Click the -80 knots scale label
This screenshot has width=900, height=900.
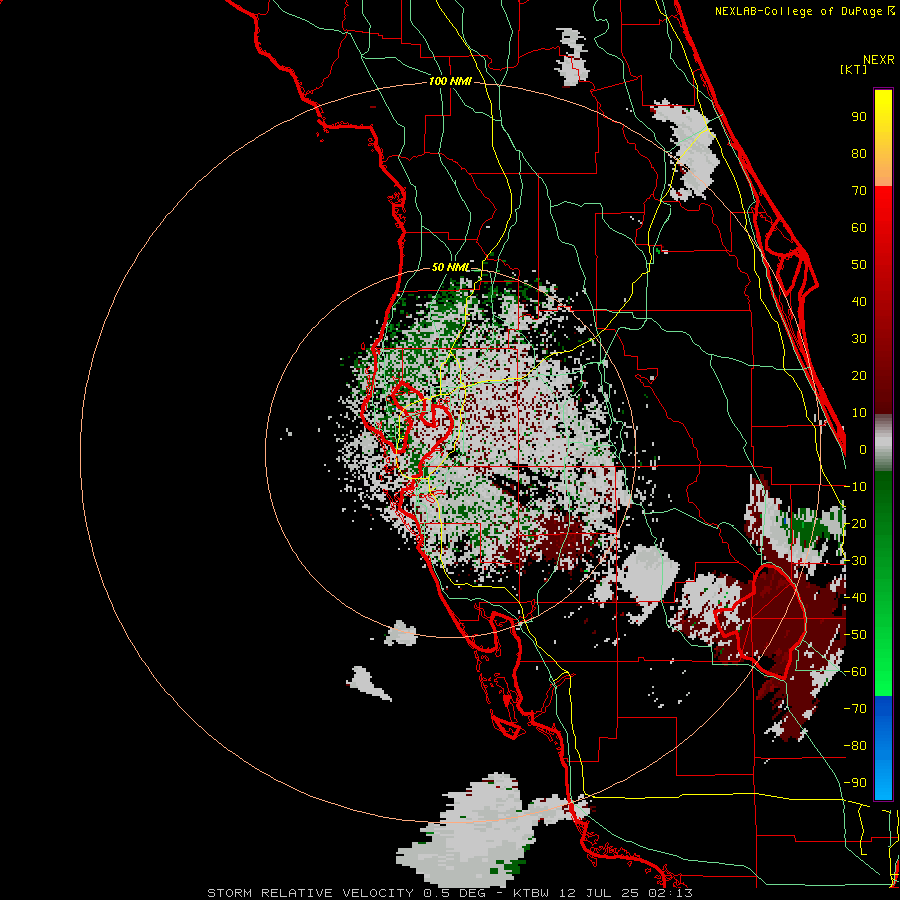[855, 746]
